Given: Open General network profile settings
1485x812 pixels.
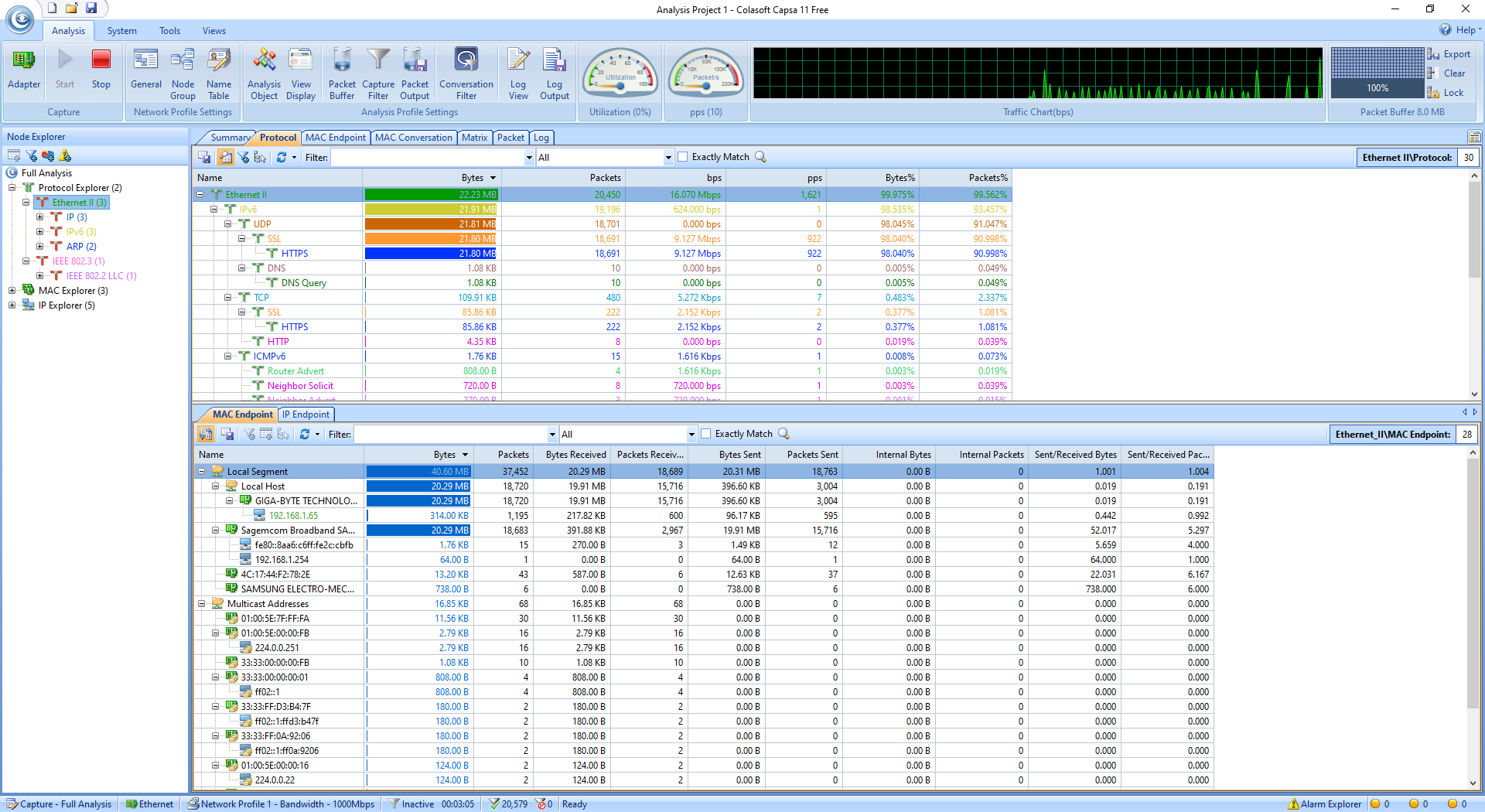Looking at the screenshot, I should [146, 70].
